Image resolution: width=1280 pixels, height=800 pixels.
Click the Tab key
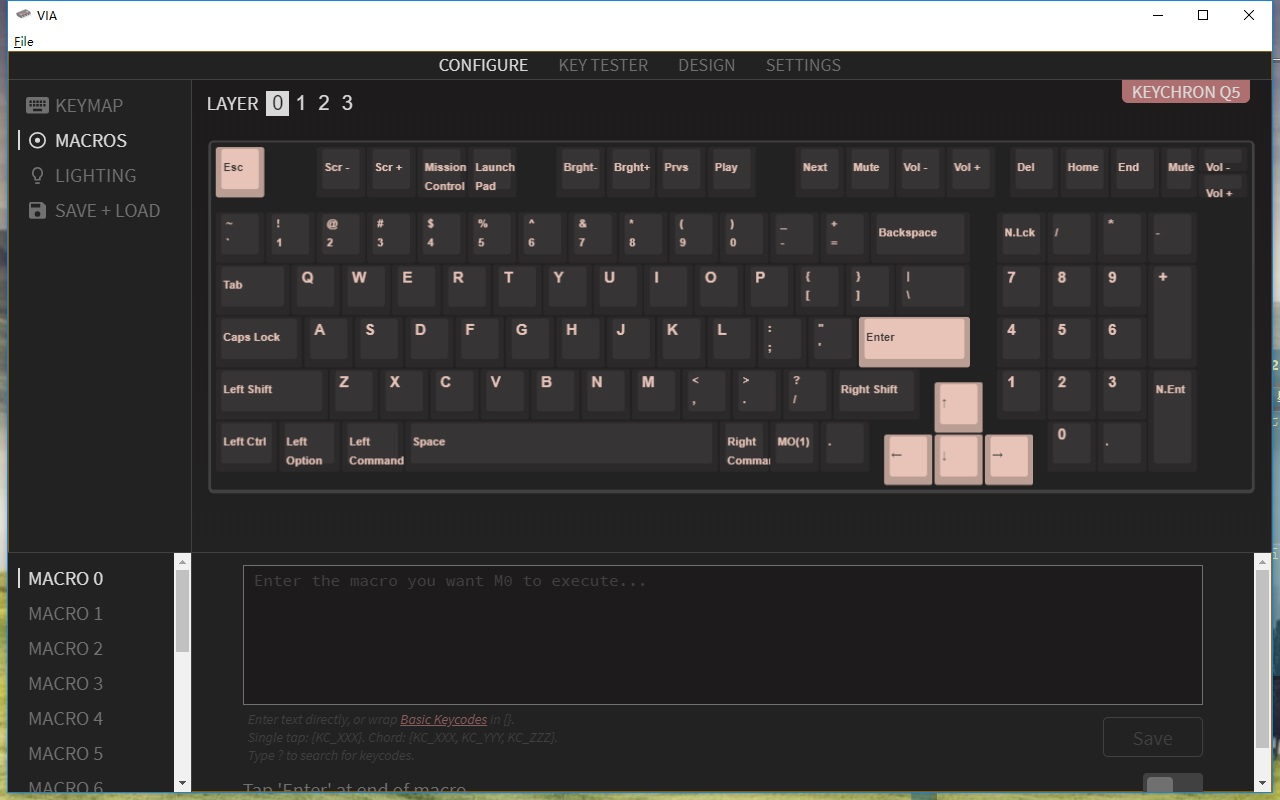251,290
